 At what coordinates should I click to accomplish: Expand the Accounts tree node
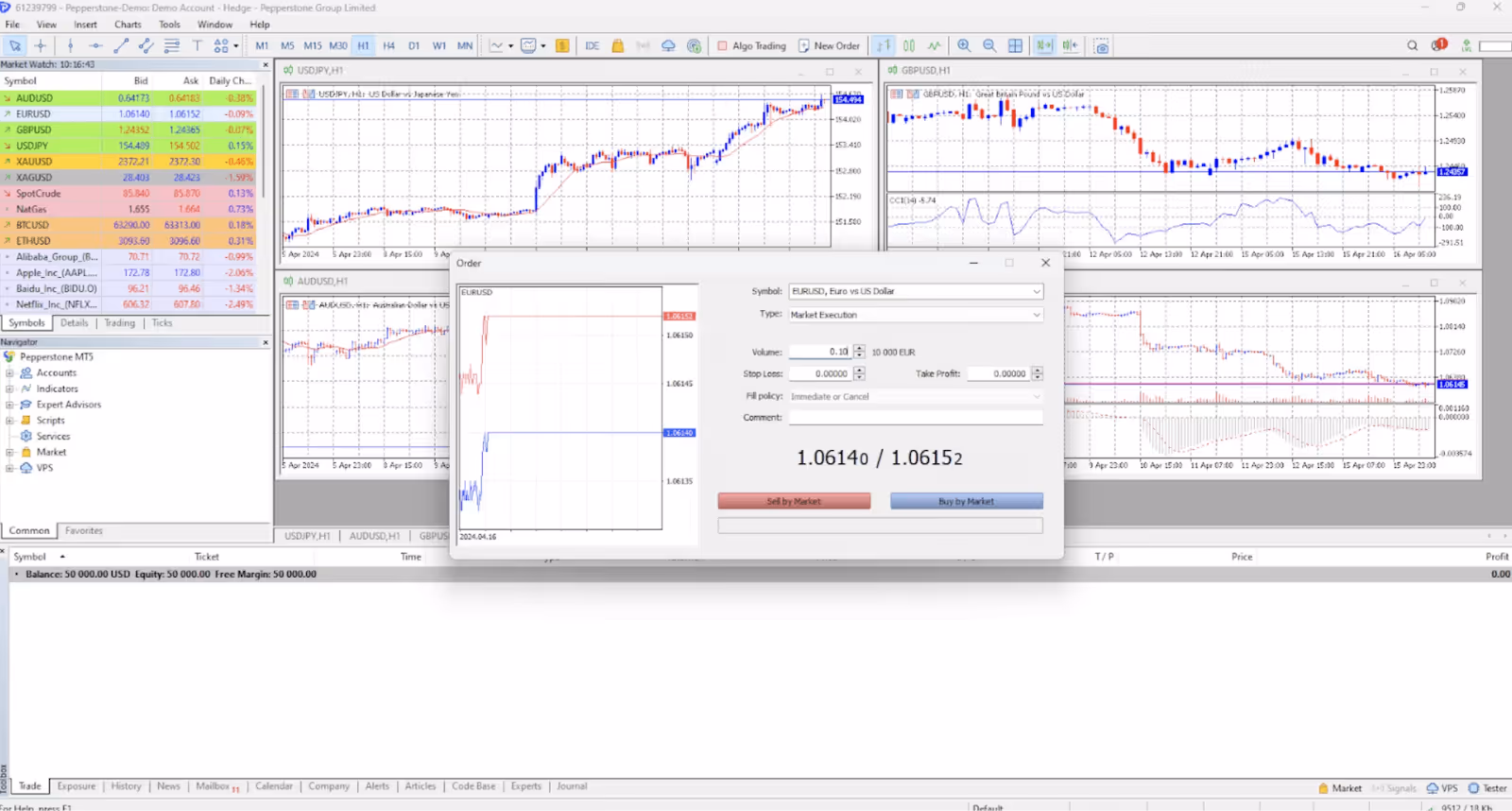[x=9, y=372]
